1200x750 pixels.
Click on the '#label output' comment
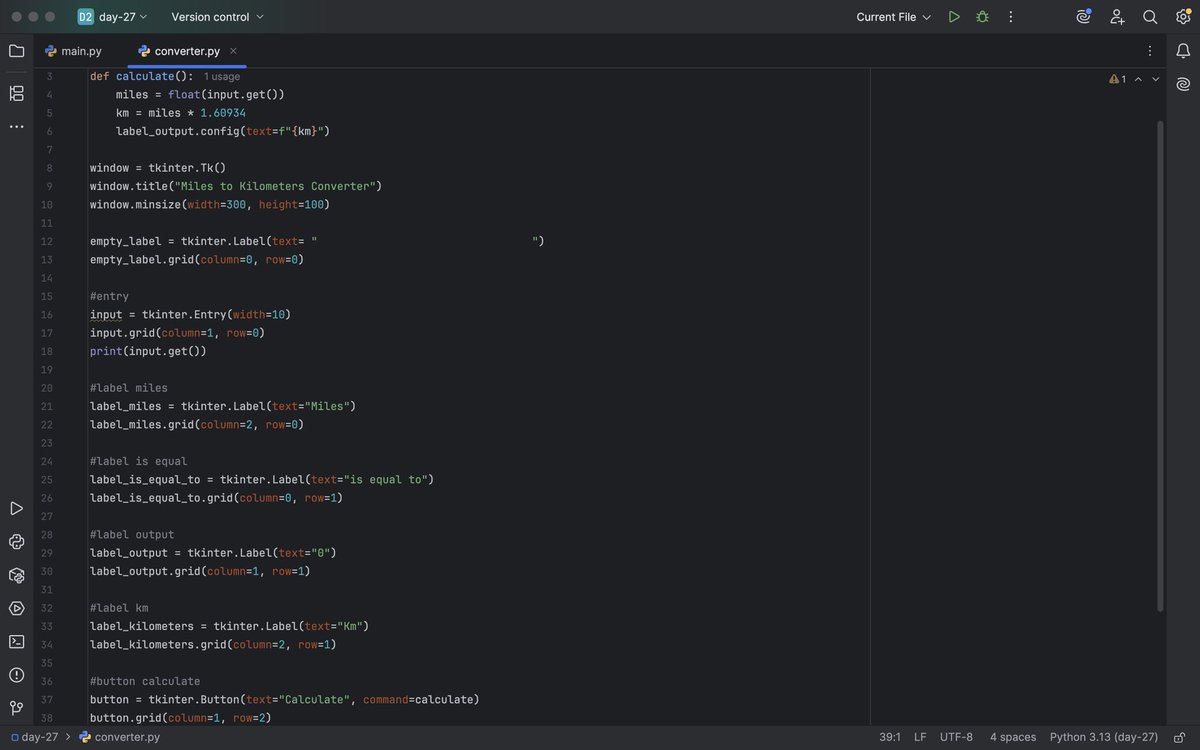(x=132, y=534)
